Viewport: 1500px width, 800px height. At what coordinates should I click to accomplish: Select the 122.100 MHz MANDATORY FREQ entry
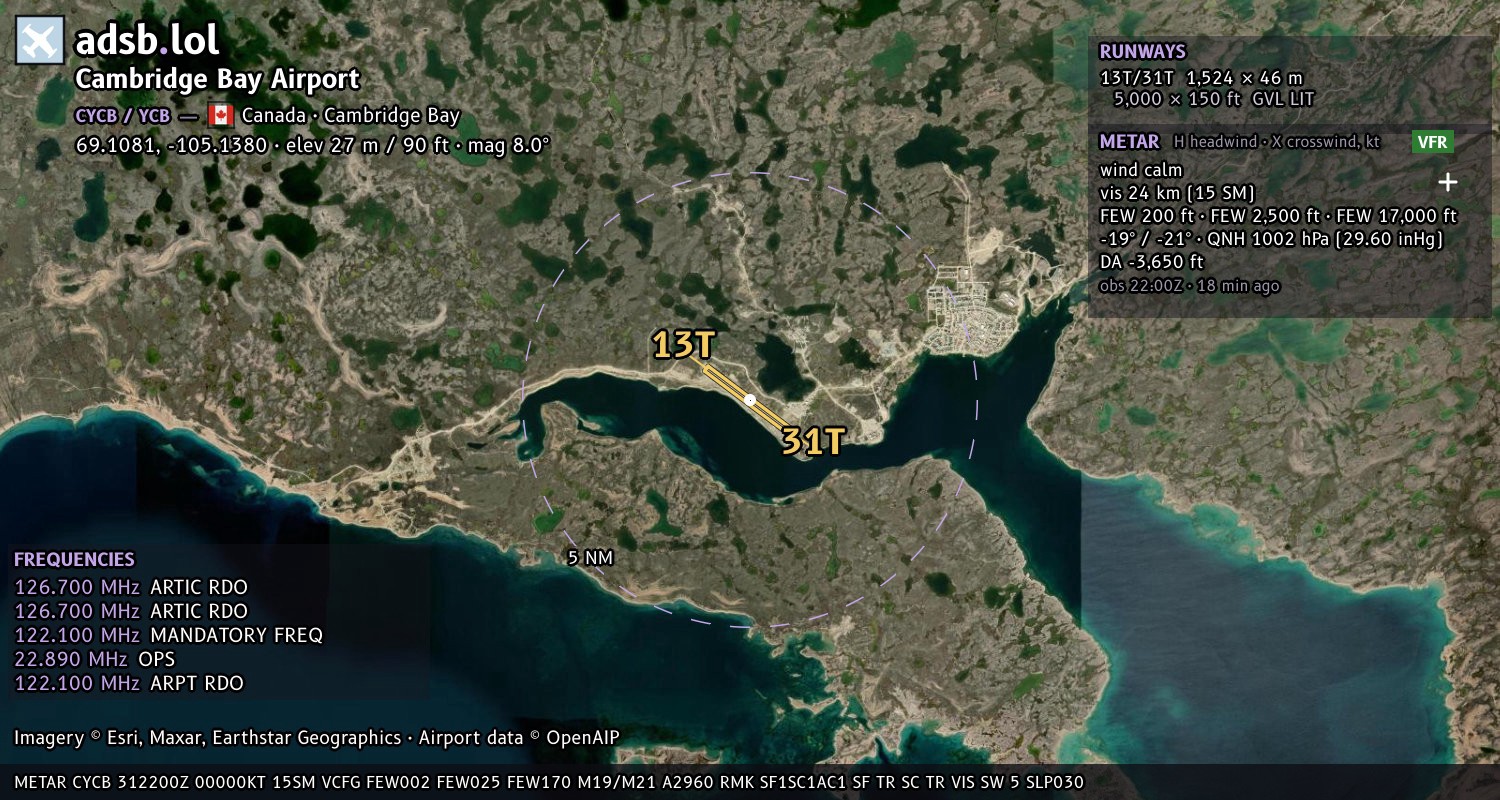pos(168,635)
